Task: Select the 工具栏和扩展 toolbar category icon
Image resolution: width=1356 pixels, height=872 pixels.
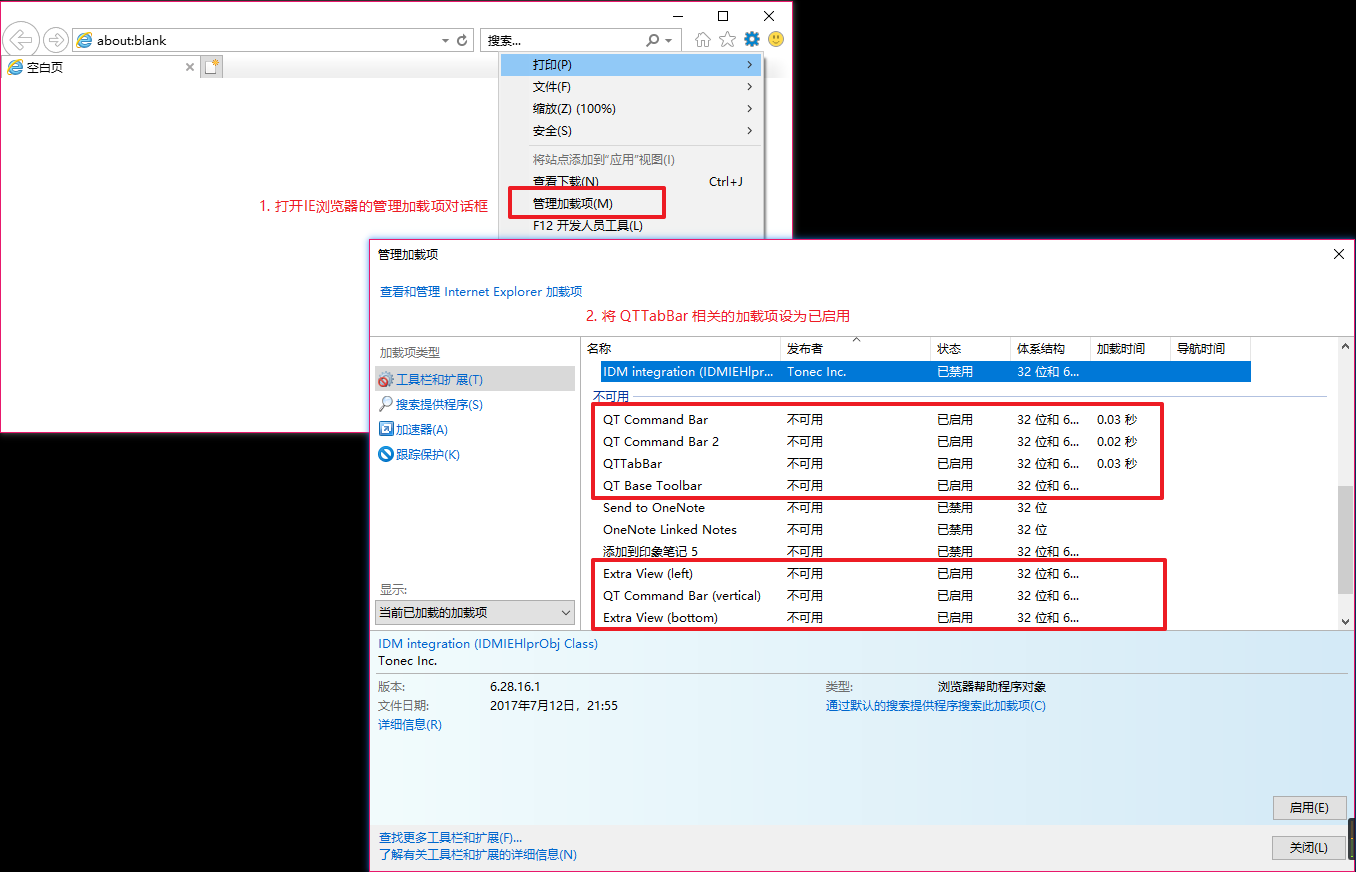Action: [x=387, y=378]
